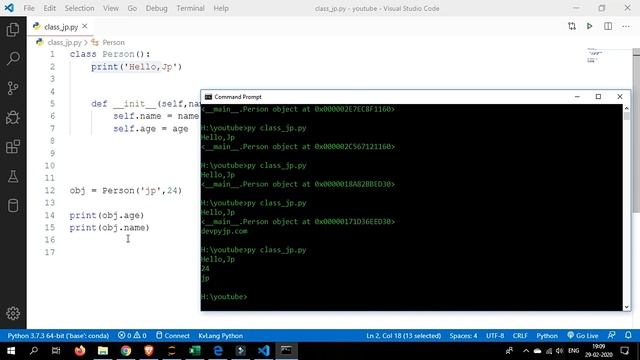Click the compare changes icon in editor toolbar
The width and height of the screenshot is (640, 360).
572,26
